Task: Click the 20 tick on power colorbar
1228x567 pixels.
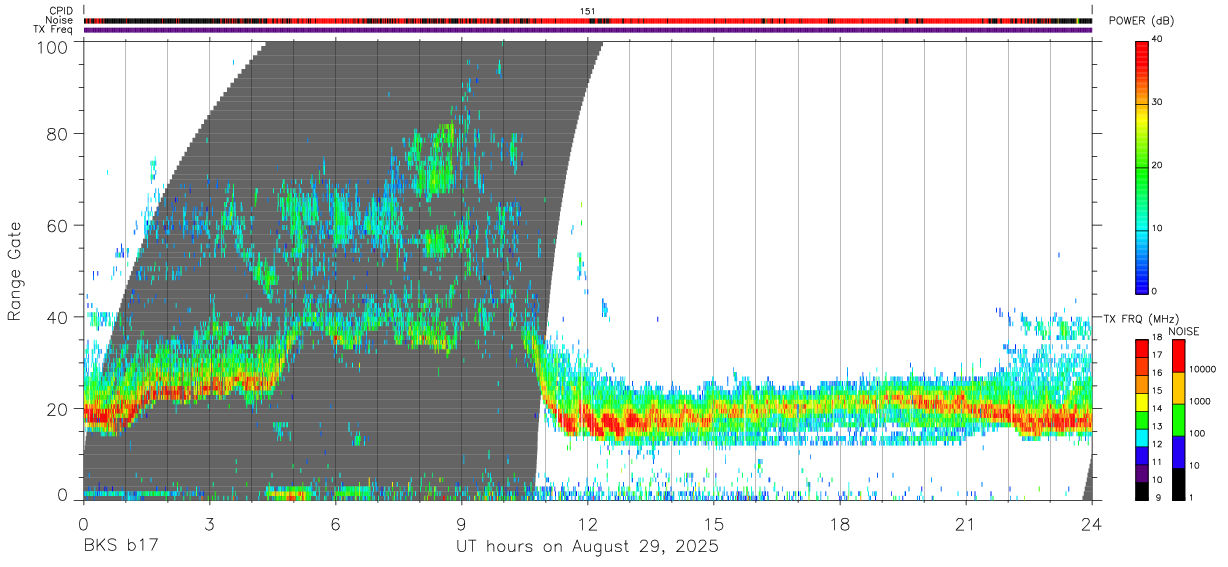Action: point(1157,165)
